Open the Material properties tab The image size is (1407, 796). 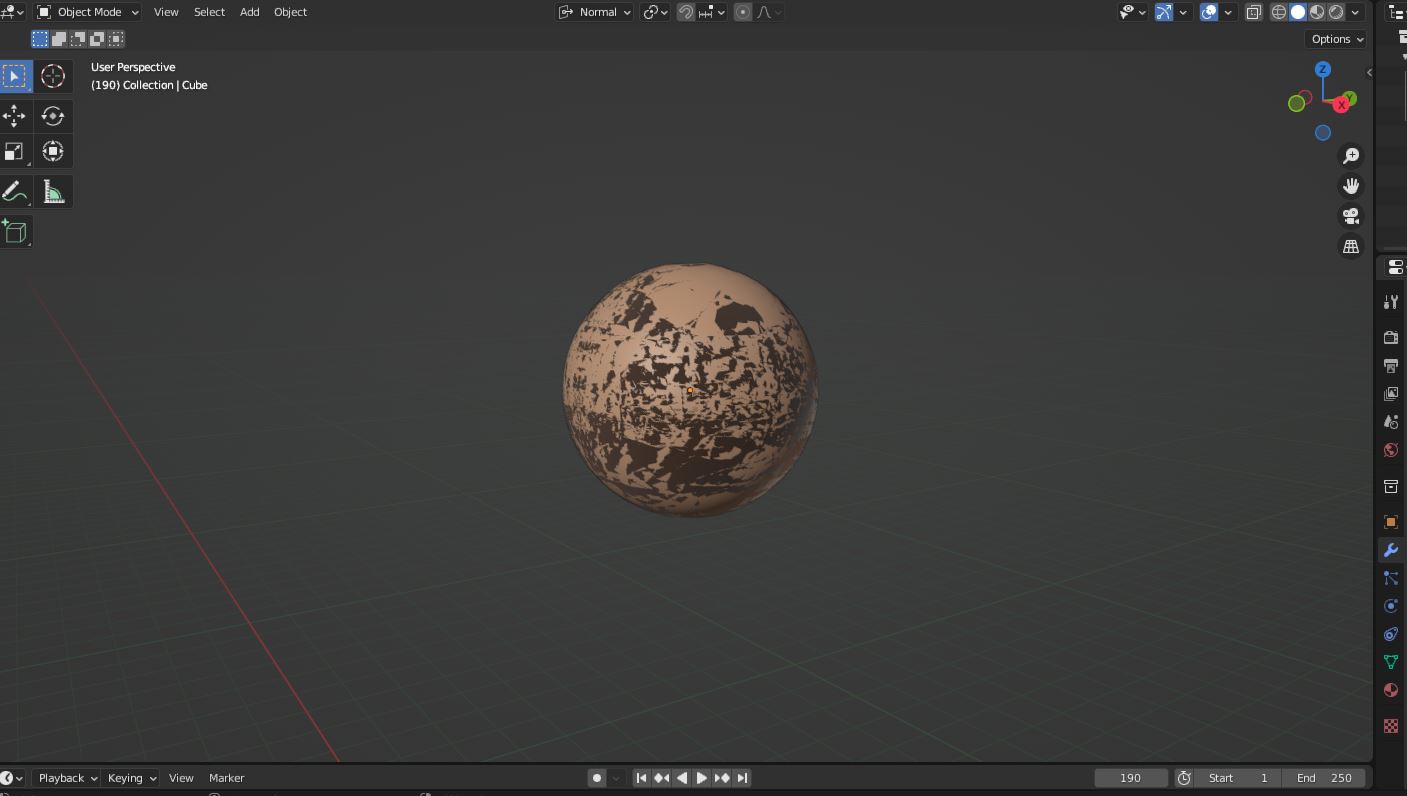1390,690
